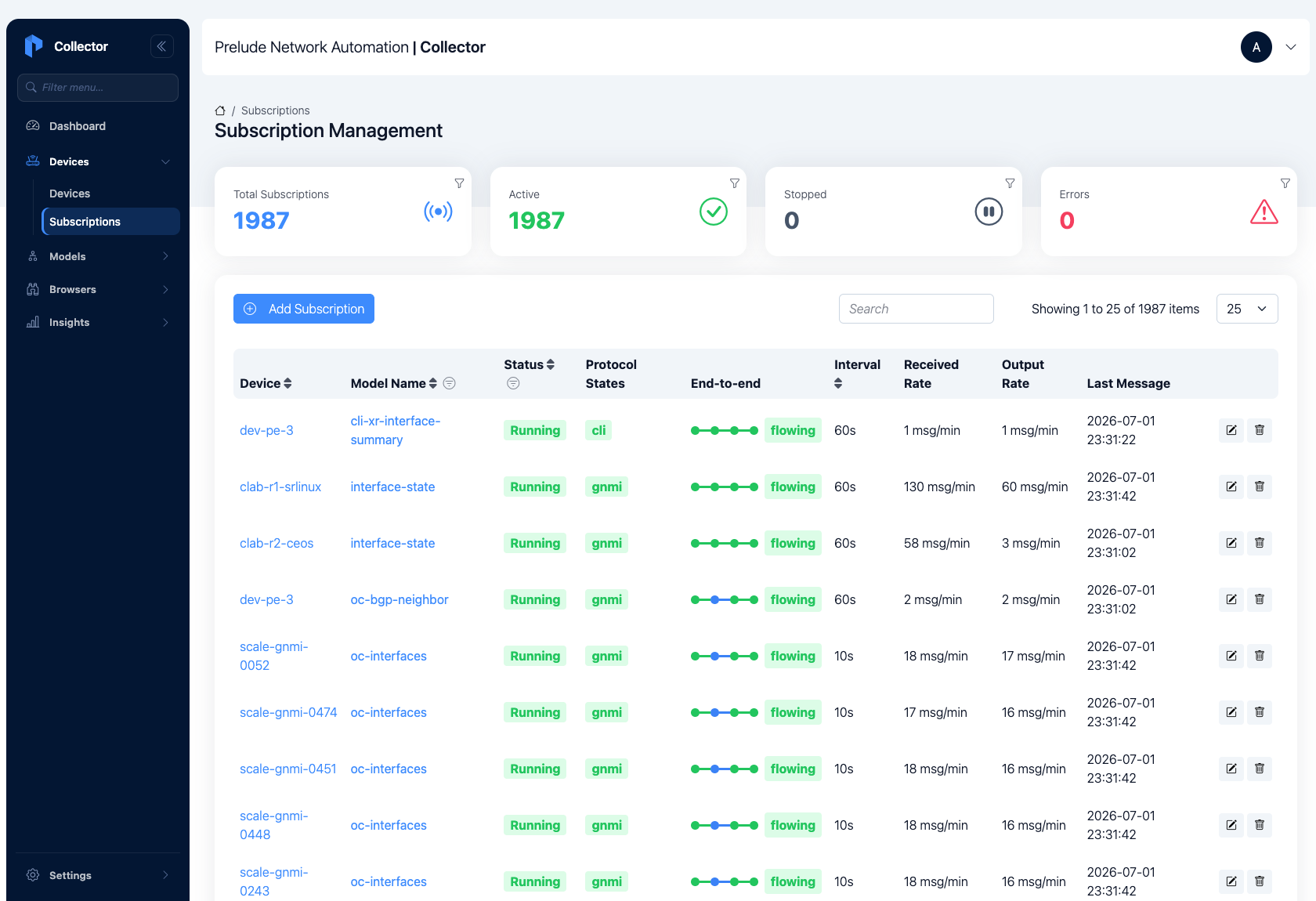Open the scale-gnmi-0474 device link

pyautogui.click(x=288, y=712)
